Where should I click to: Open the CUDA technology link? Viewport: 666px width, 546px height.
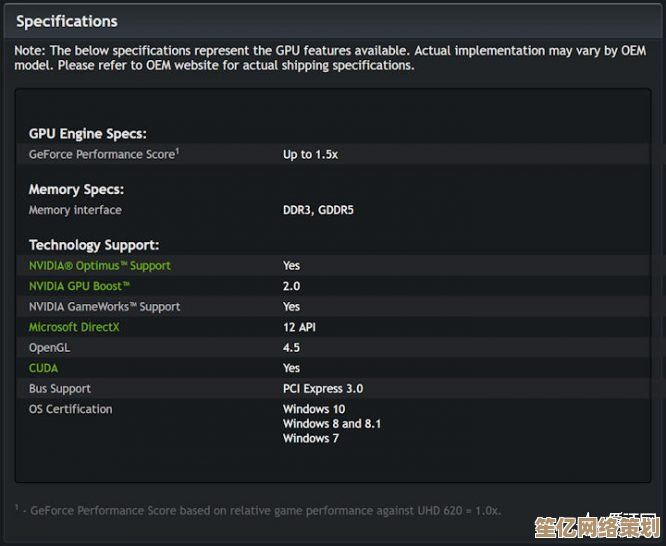[x=43, y=368]
